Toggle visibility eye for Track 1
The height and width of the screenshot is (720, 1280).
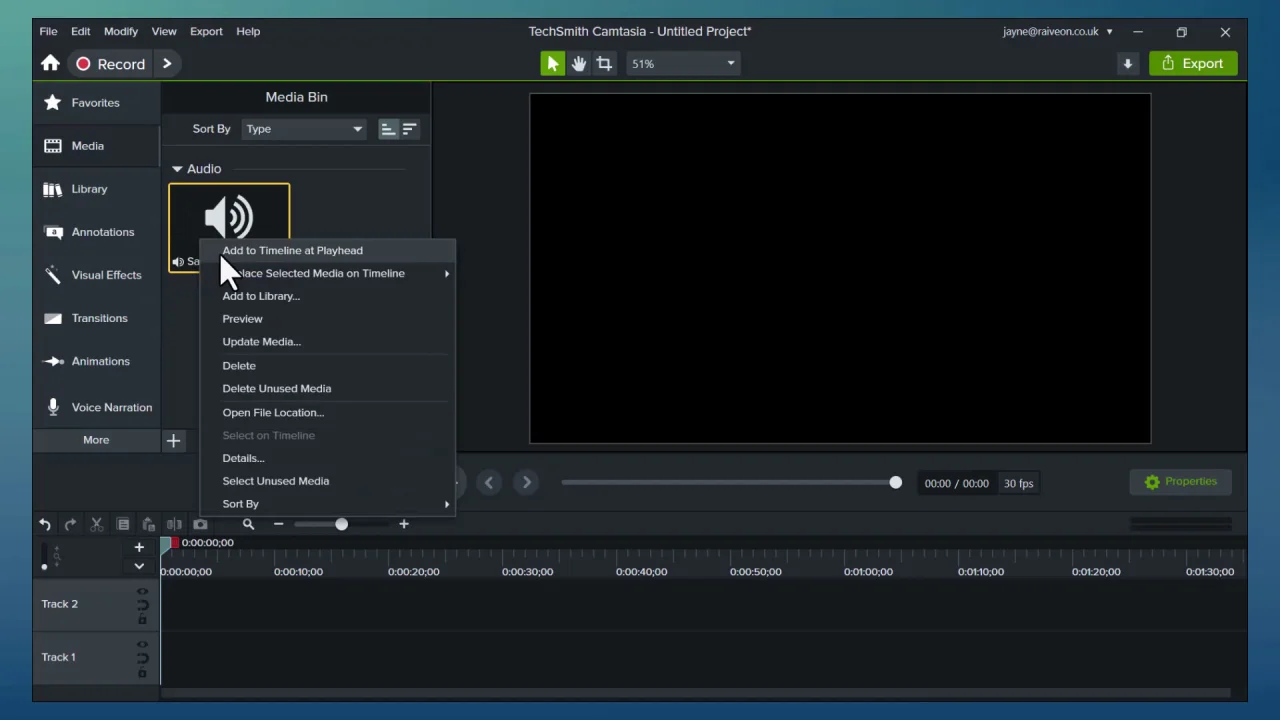[142, 644]
